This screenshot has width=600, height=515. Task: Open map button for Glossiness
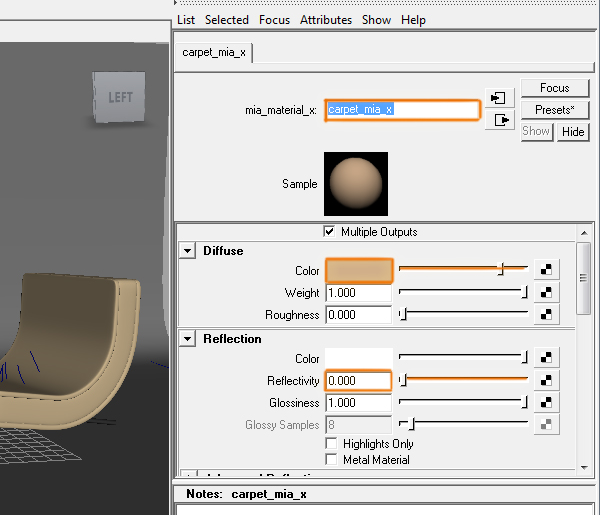click(x=546, y=403)
